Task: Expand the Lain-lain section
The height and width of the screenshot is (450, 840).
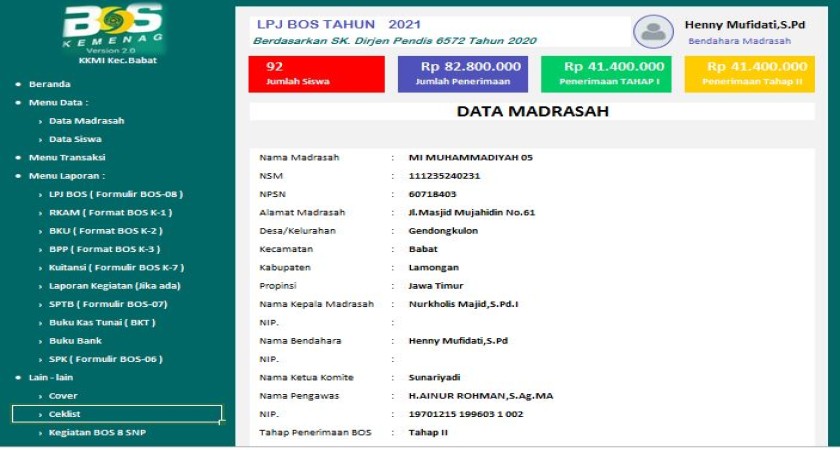Action: (x=51, y=377)
